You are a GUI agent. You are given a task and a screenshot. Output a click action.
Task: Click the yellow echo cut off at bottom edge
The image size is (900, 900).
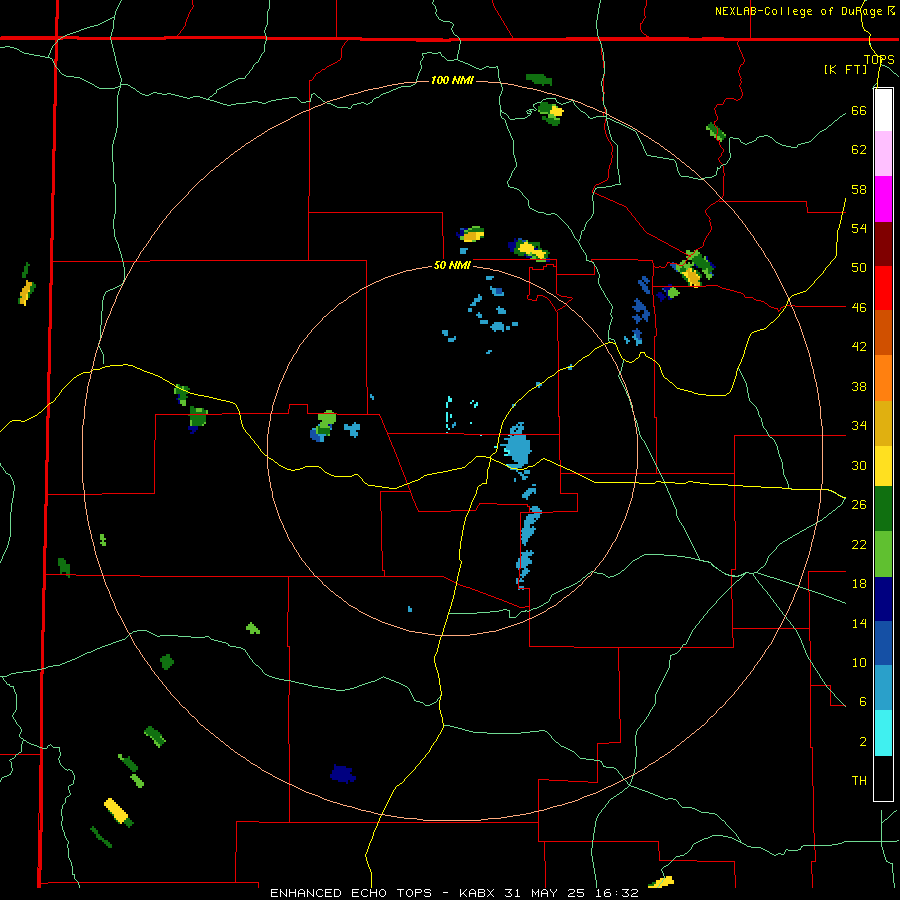coord(661,882)
